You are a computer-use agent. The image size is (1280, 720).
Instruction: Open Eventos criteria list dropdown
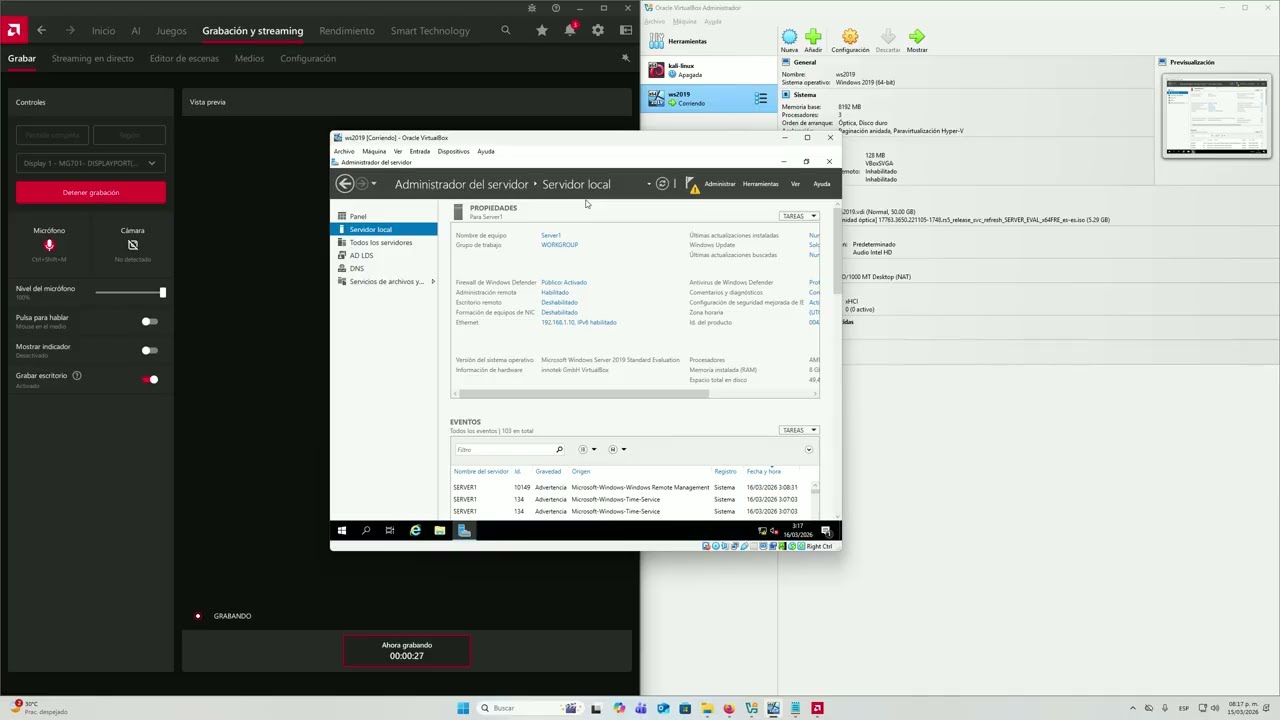point(587,450)
